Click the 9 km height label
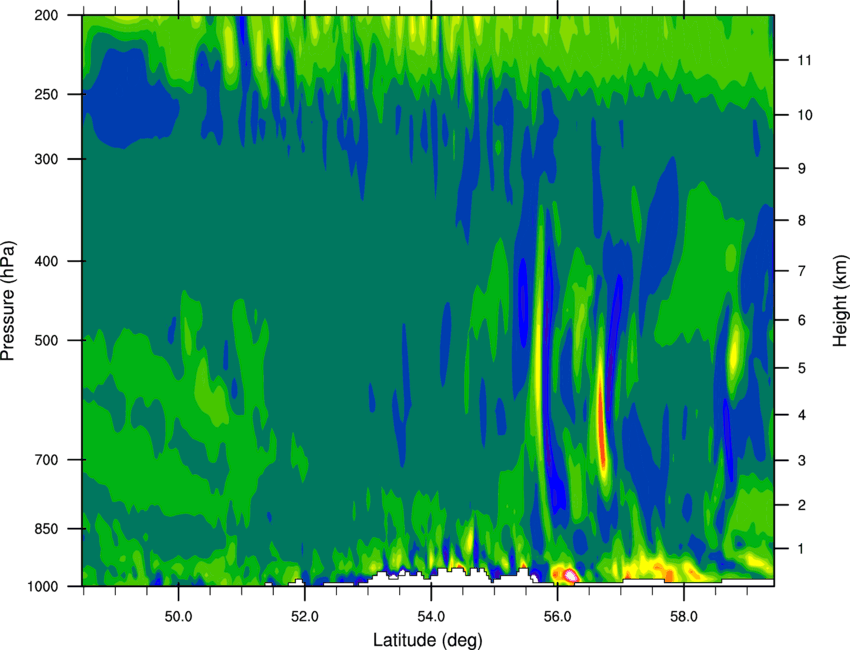The width and height of the screenshot is (850, 650). pyautogui.click(x=801, y=169)
